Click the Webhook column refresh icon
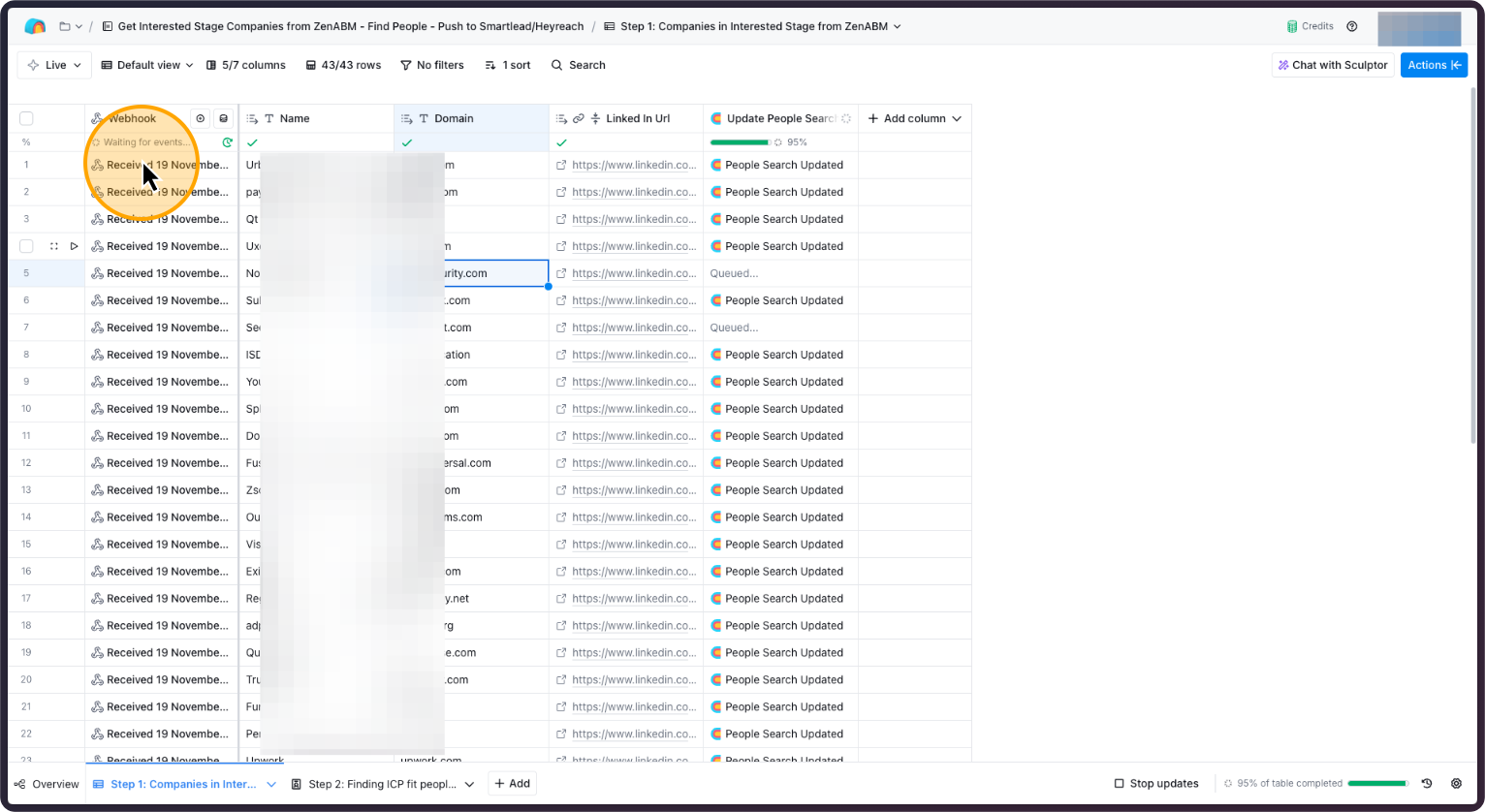 click(x=227, y=142)
